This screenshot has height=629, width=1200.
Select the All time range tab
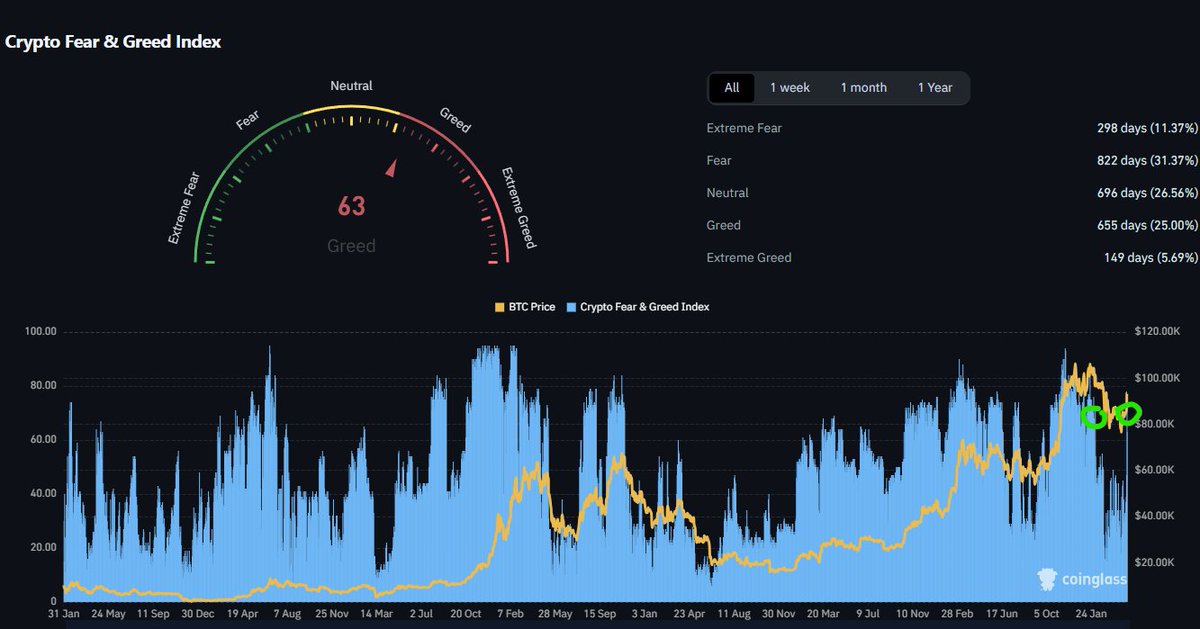732,88
